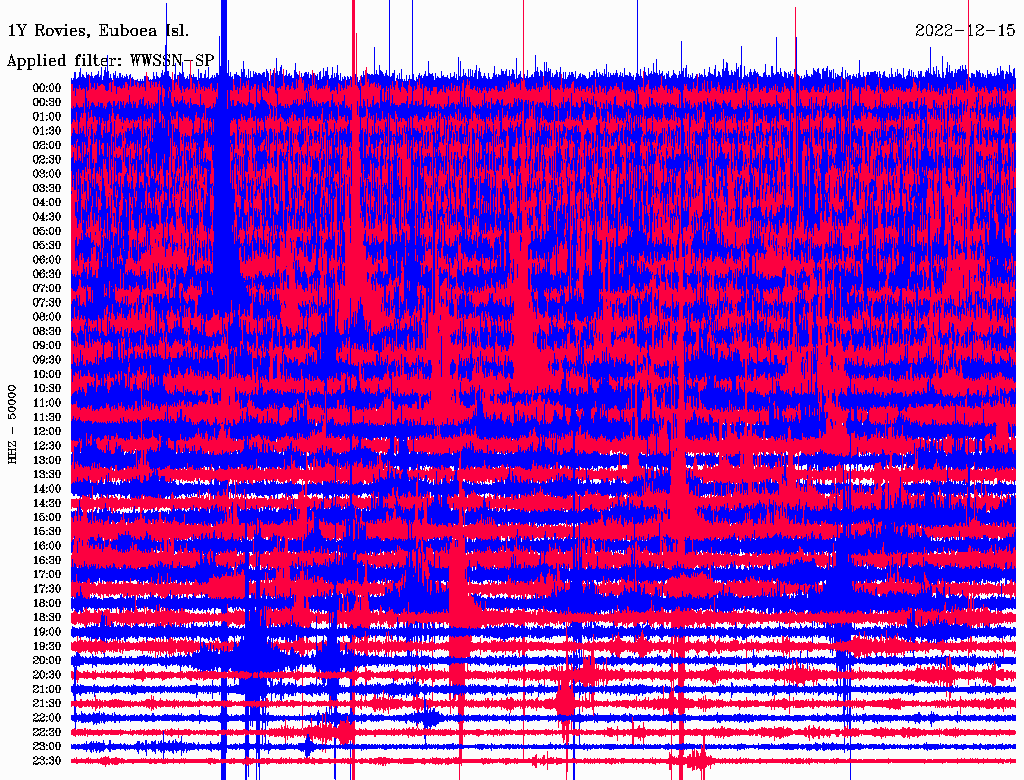Choose the 10:30 time label
Image resolution: width=1024 pixels, height=780 pixels.
[x=47, y=388]
